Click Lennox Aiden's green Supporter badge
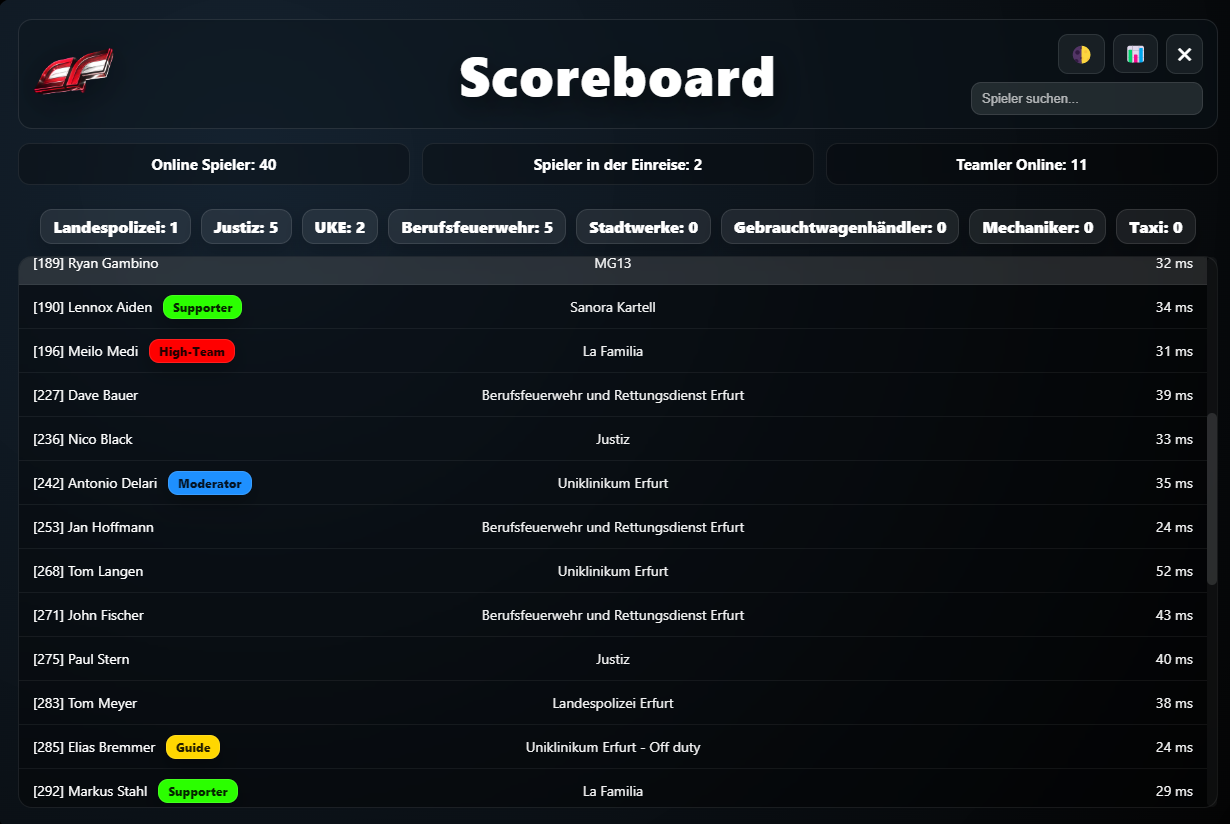Viewport: 1230px width, 824px height. (x=203, y=308)
